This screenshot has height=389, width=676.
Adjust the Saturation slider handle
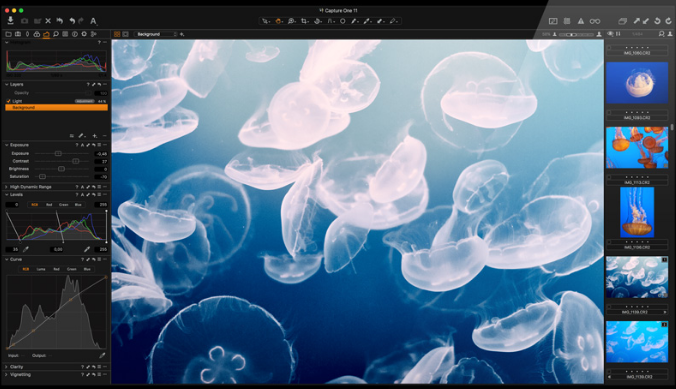coord(42,176)
